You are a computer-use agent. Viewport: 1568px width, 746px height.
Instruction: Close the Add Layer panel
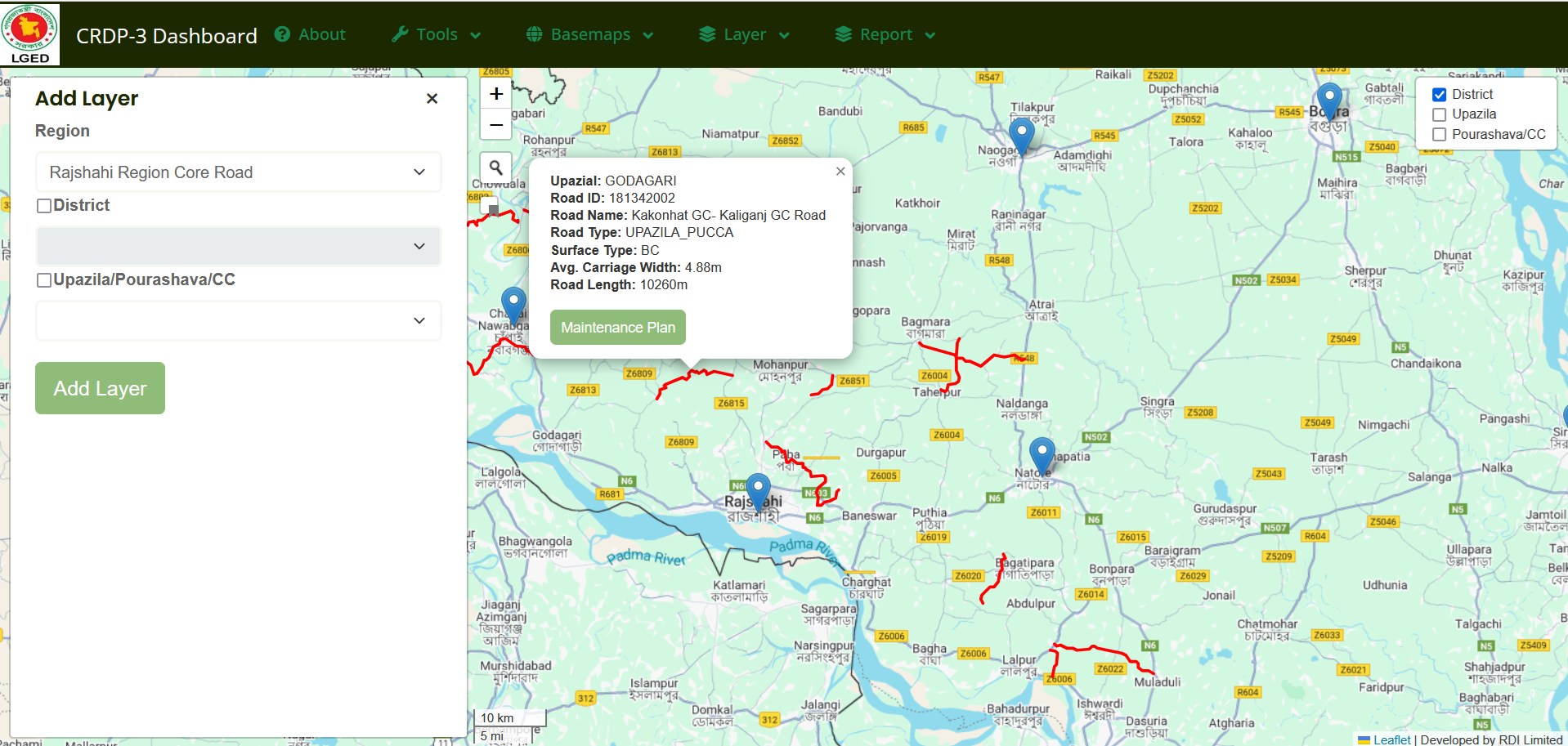click(432, 99)
